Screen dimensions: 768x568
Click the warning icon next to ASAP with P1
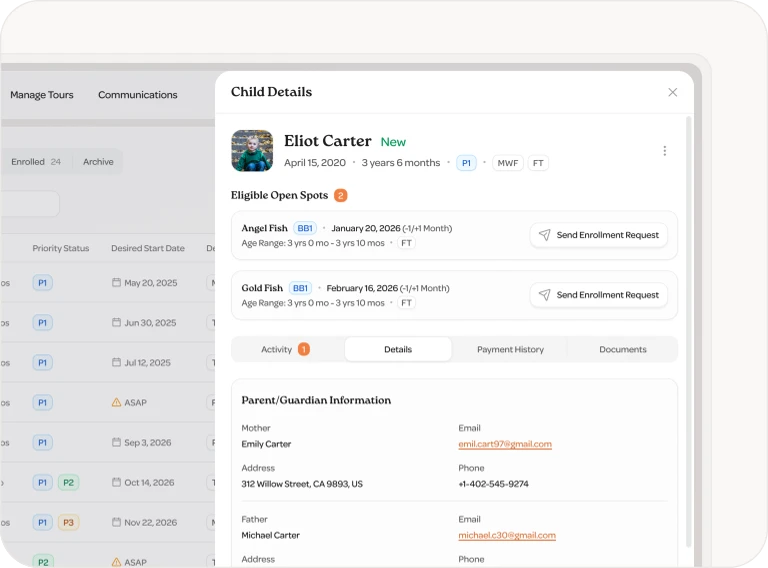click(x=116, y=402)
